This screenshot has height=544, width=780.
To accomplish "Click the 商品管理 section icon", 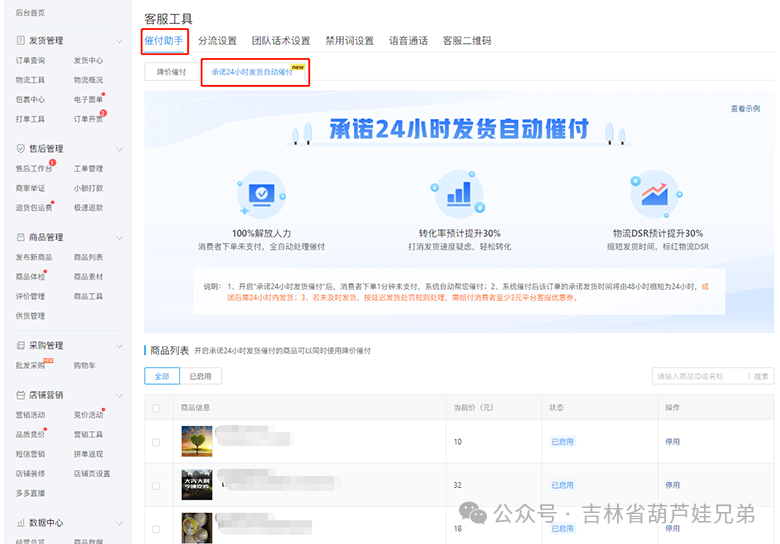I will 20,237.
